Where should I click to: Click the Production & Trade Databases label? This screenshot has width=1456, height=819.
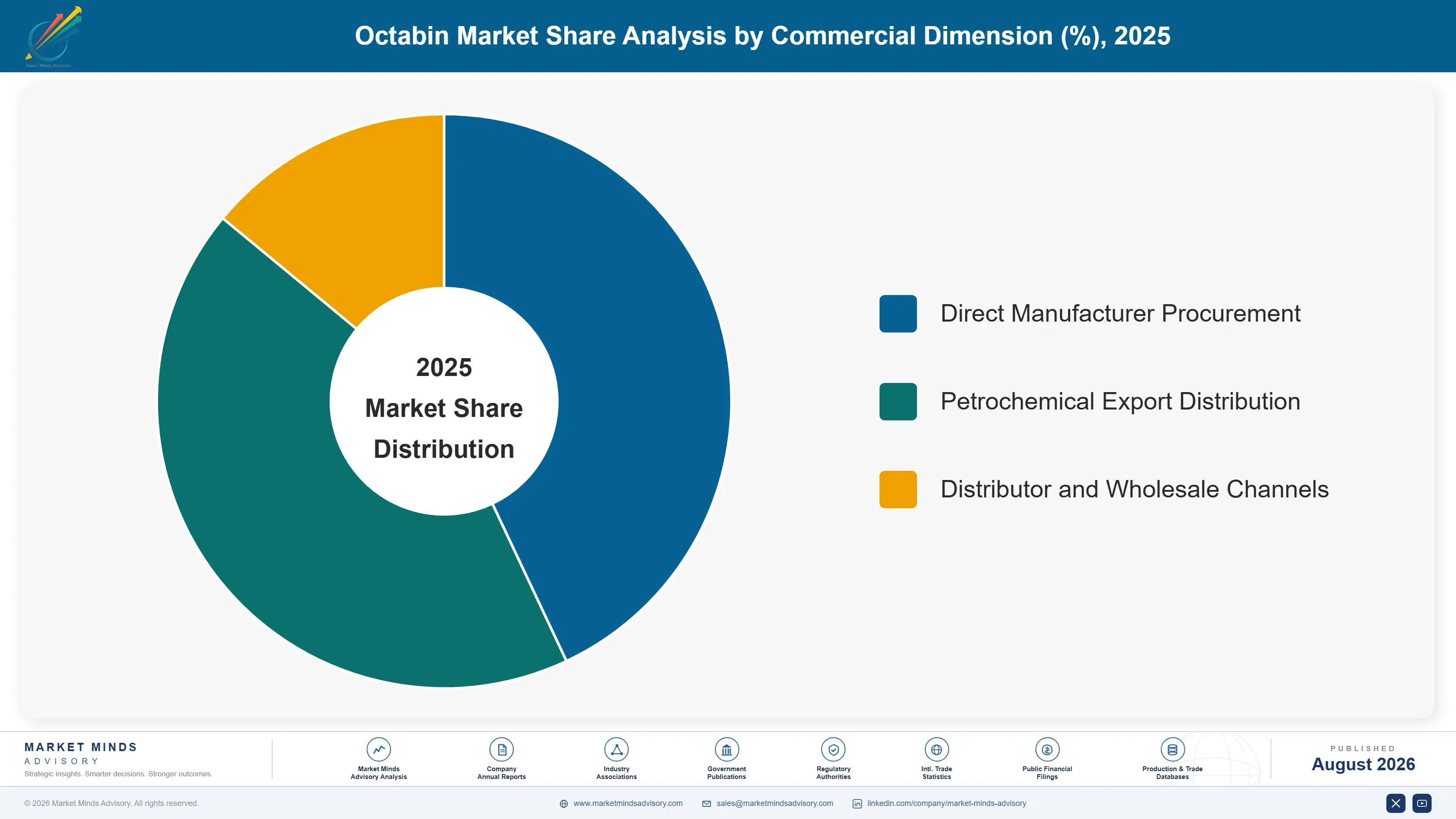[x=1172, y=773]
